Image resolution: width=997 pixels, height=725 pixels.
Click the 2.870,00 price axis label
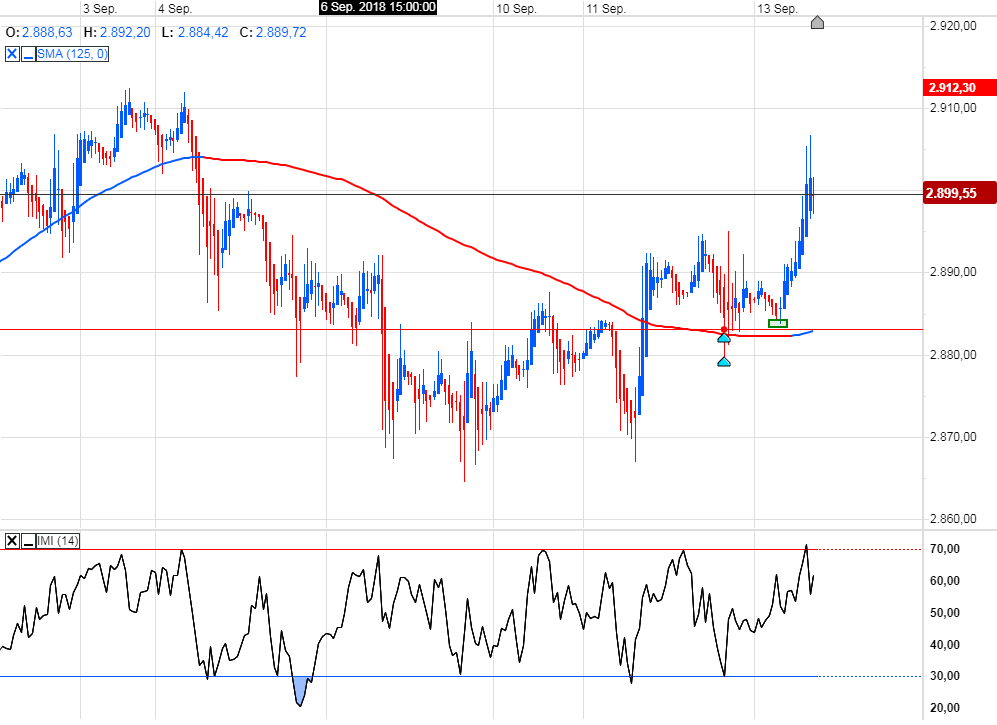pyautogui.click(x=952, y=437)
